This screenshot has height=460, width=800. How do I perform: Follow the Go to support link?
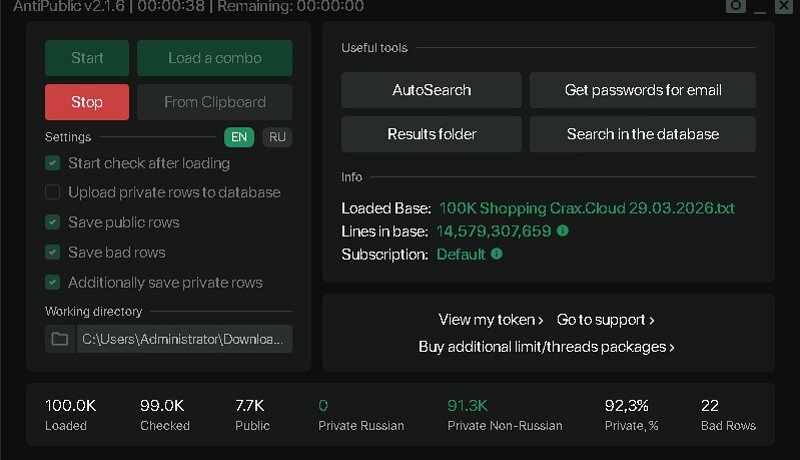coord(605,320)
